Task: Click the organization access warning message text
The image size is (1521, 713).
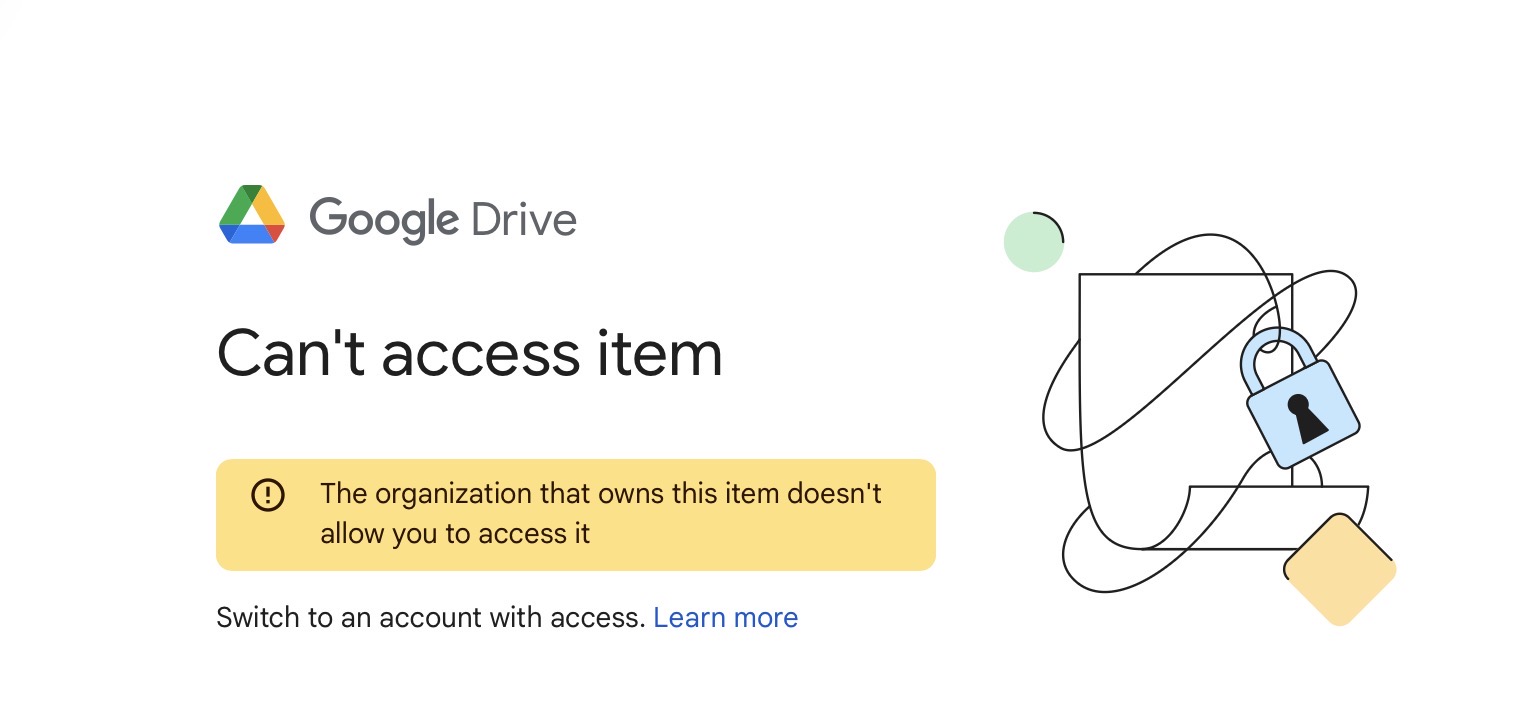Action: pyautogui.click(x=600, y=494)
